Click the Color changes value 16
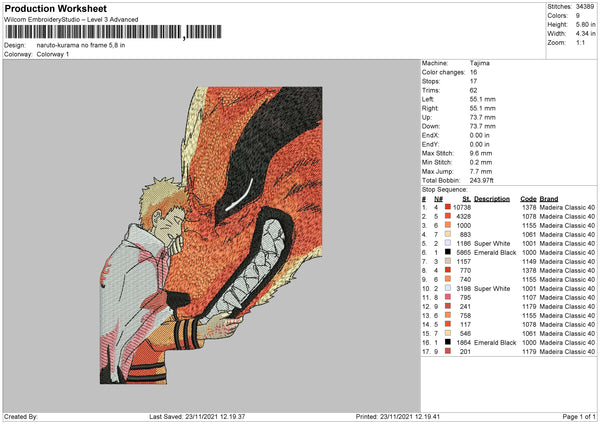This screenshot has height=424, width=600. pyautogui.click(x=473, y=72)
